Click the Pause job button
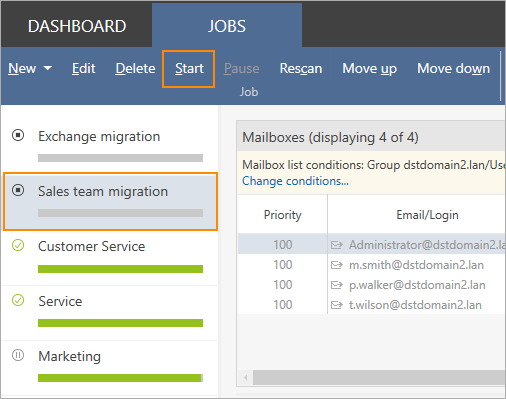The width and height of the screenshot is (506, 399). click(x=242, y=68)
